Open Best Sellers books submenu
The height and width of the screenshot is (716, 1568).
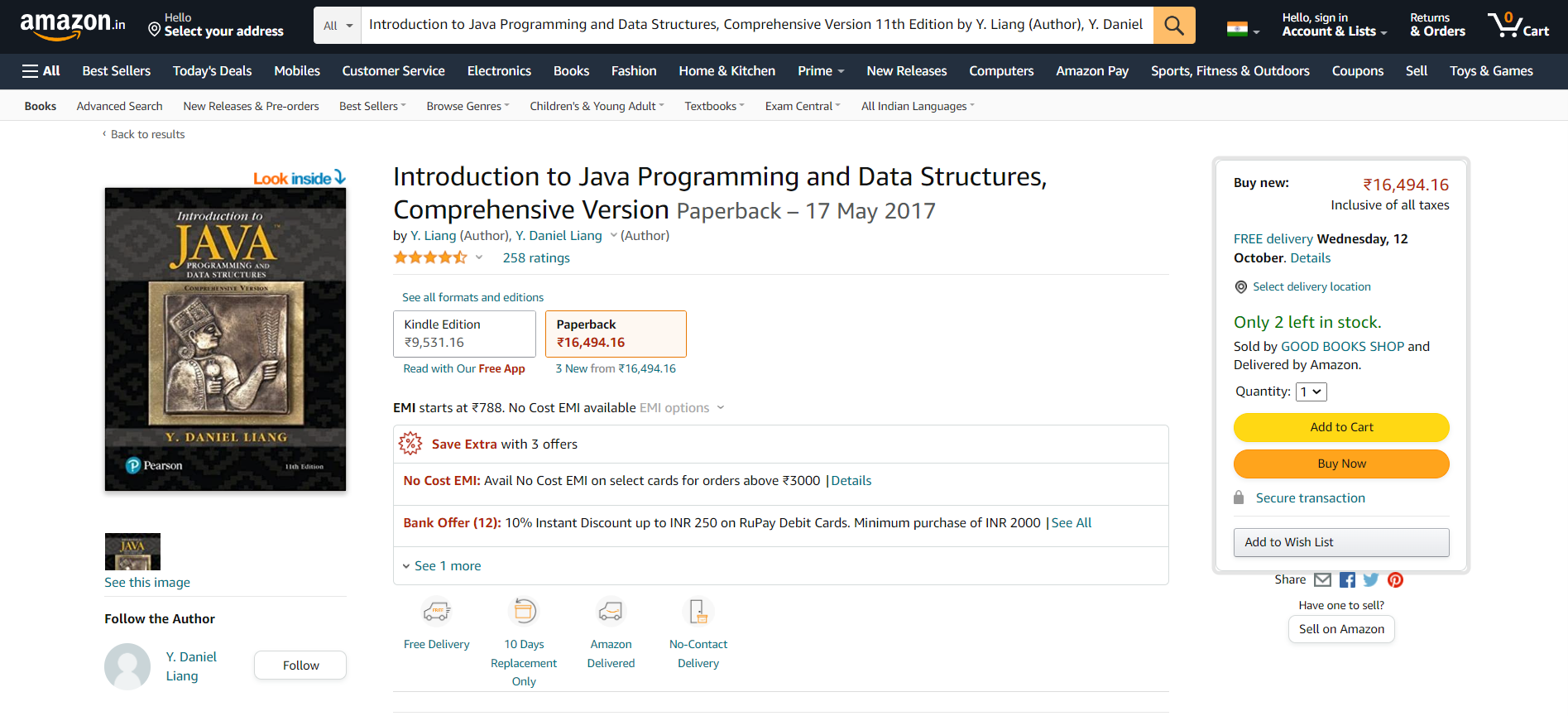coord(372,106)
